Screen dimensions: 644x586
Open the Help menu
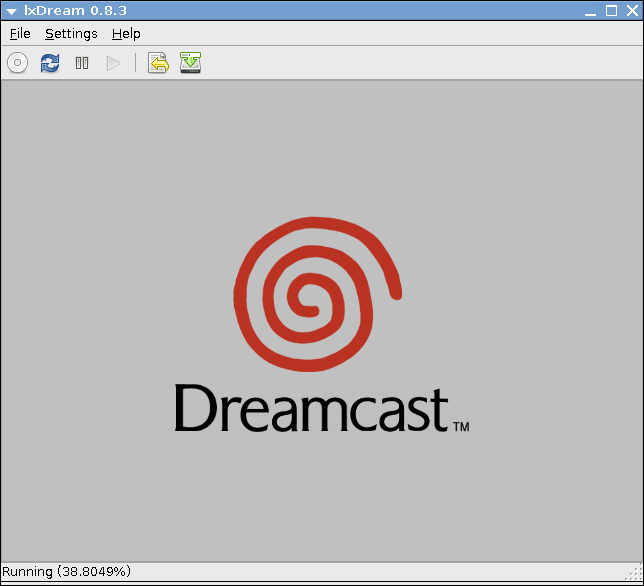(x=126, y=33)
